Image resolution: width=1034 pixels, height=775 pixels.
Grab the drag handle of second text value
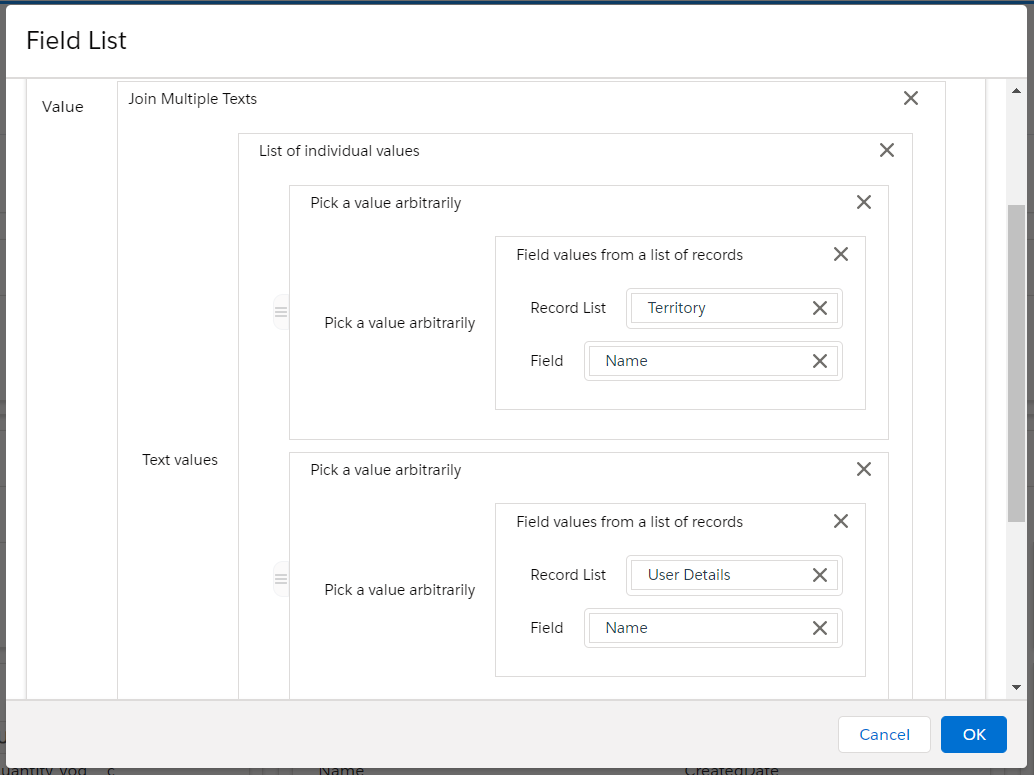[281, 579]
